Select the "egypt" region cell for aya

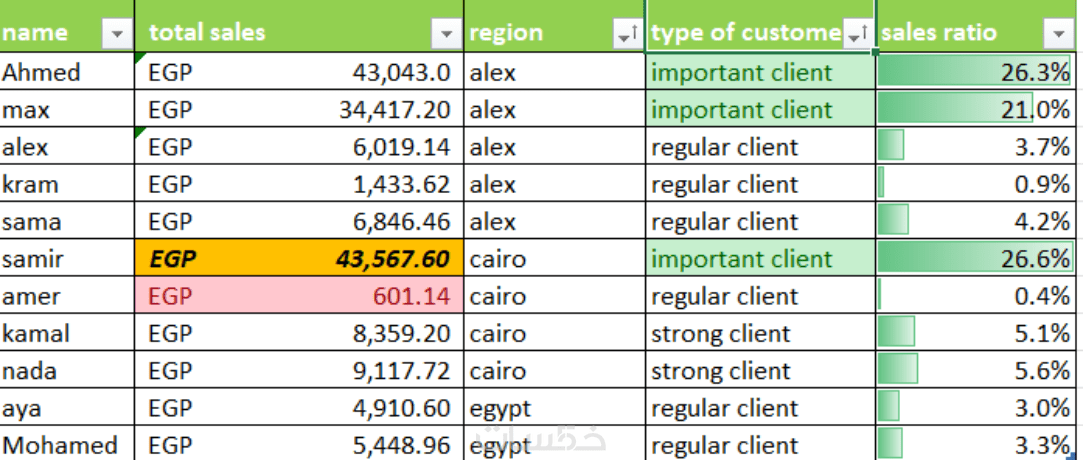click(554, 408)
